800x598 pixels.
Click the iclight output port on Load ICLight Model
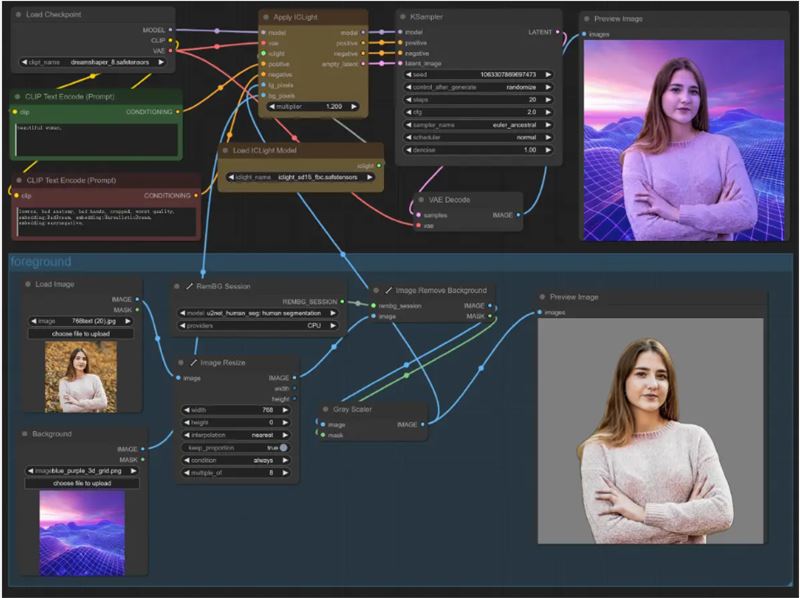tap(379, 166)
